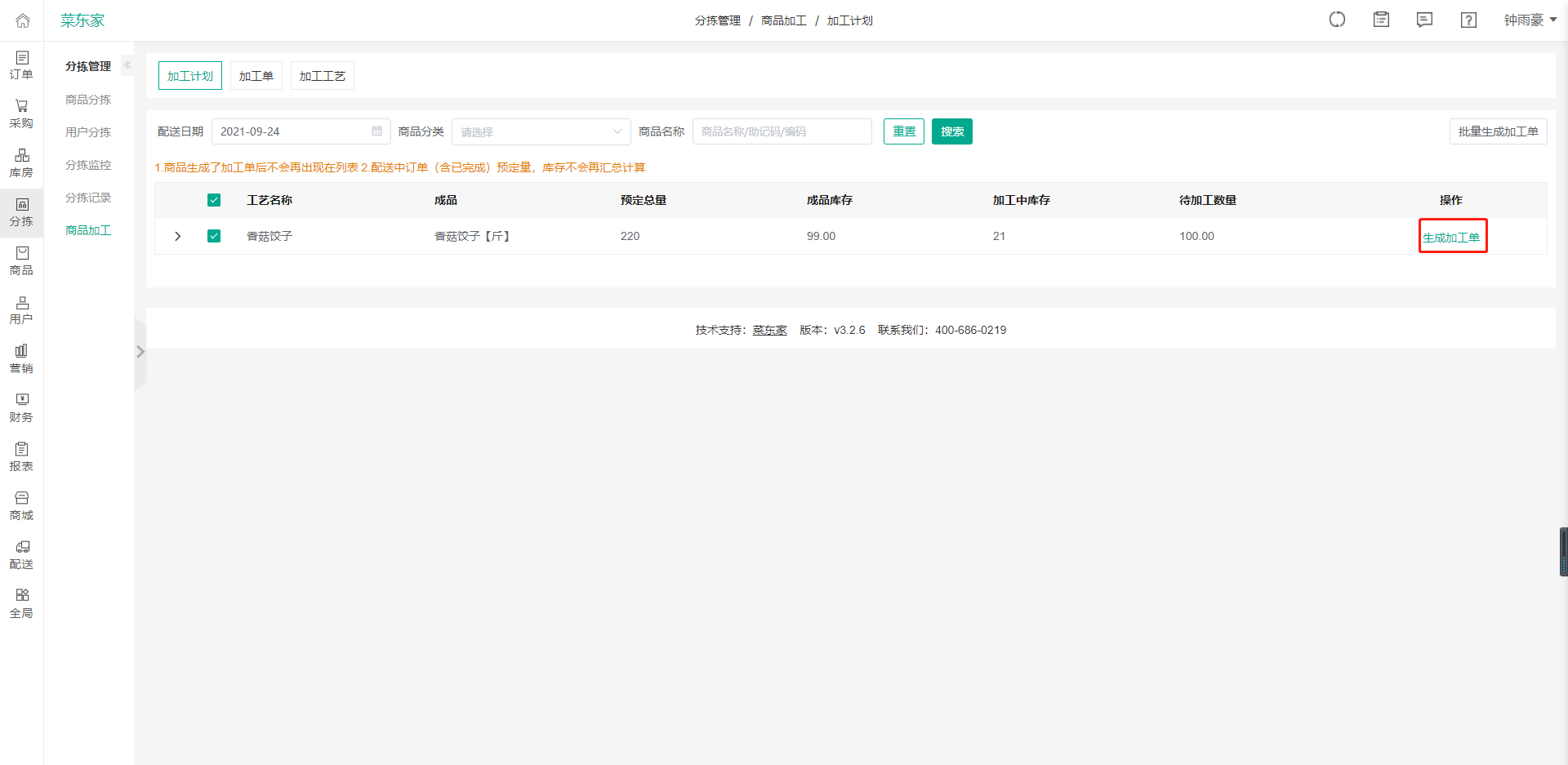Click the help question mark icon
Viewport: 1568px width, 765px height.
1468,20
